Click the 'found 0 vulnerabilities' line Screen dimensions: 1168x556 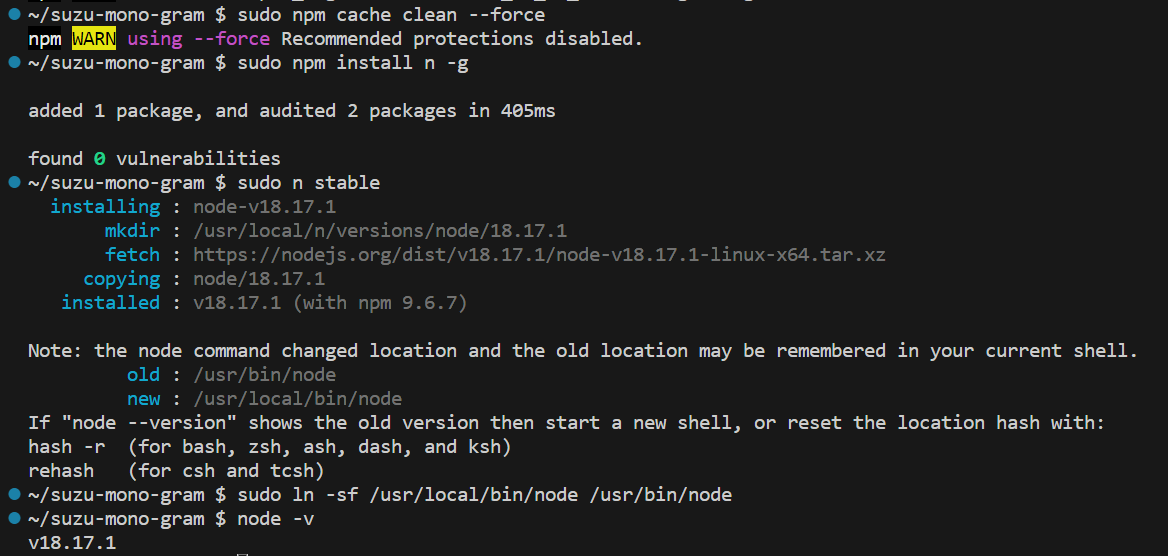(154, 159)
